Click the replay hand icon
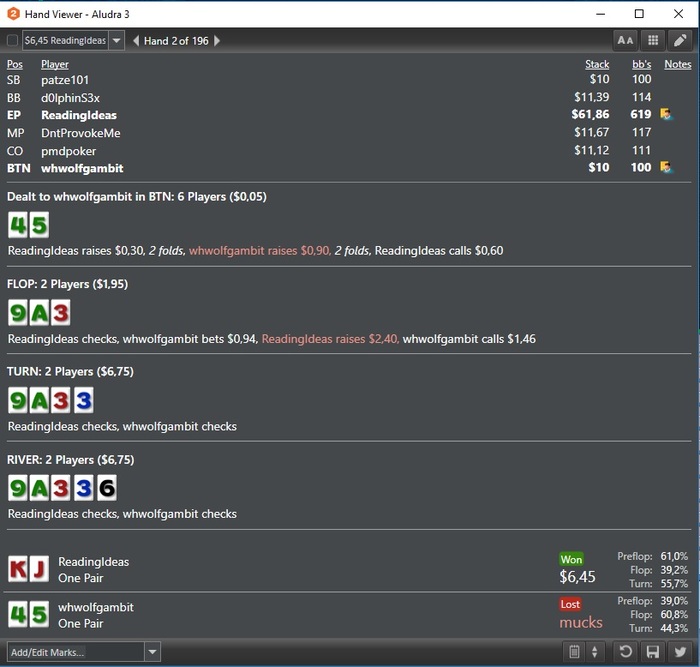Image resolution: width=700 pixels, height=667 pixels. pyautogui.click(x=625, y=652)
